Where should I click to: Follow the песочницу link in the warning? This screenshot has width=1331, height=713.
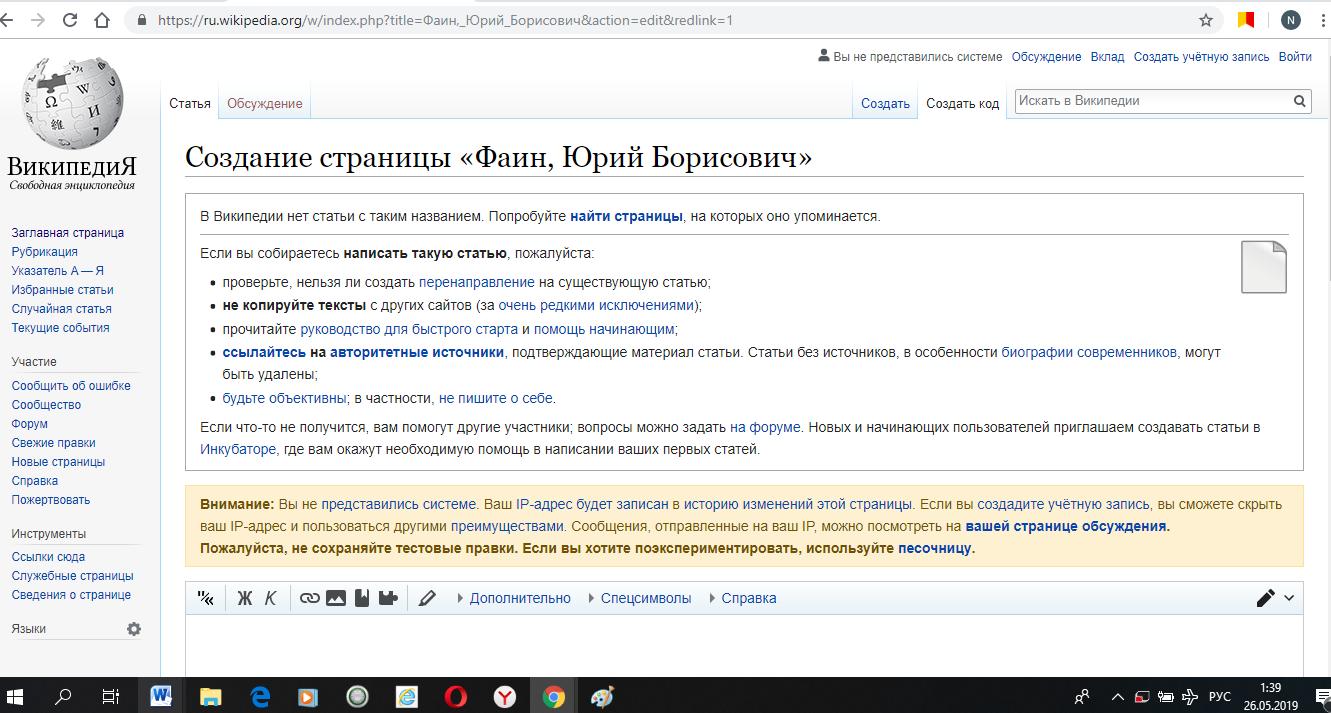(935, 548)
